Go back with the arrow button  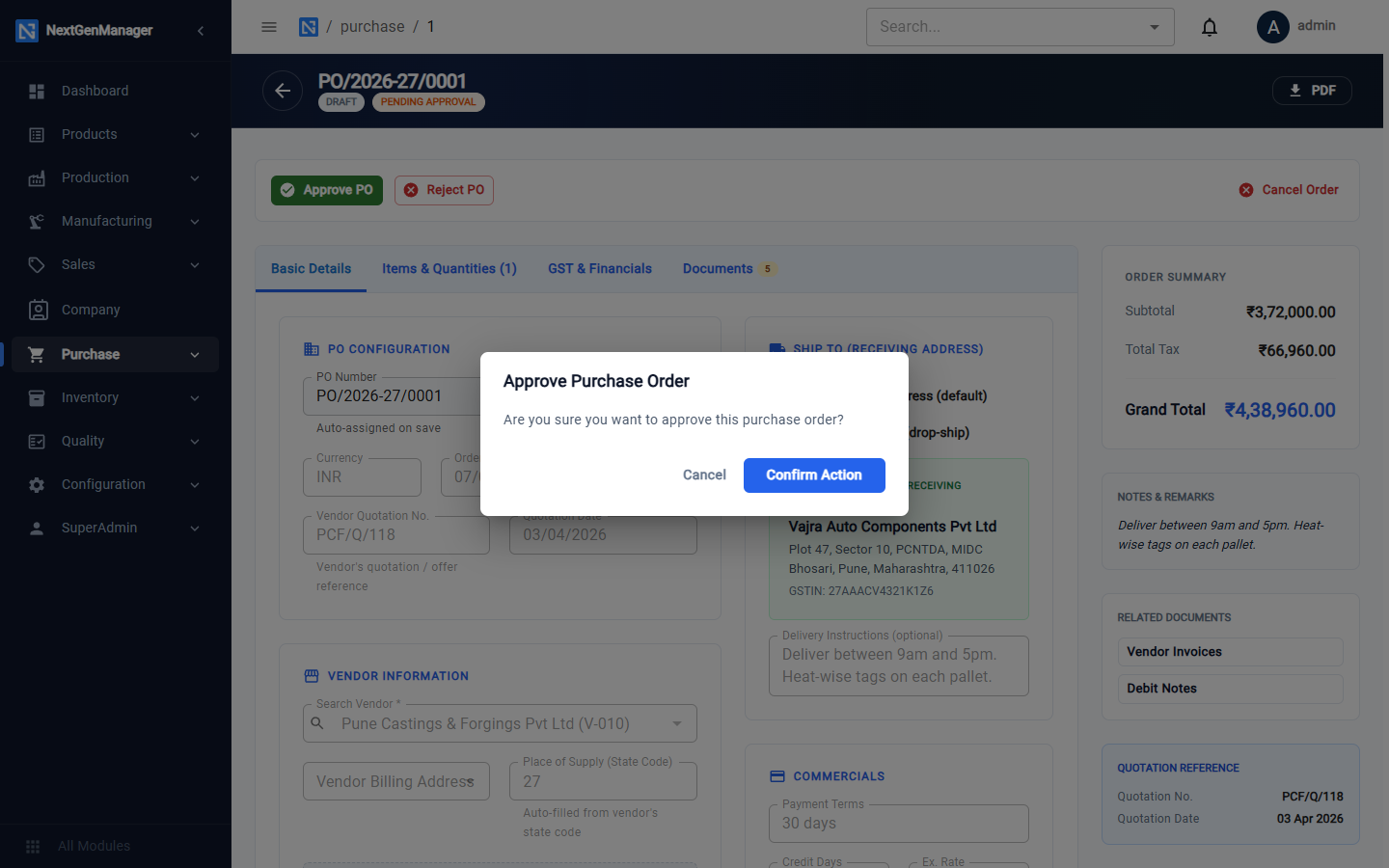283,91
